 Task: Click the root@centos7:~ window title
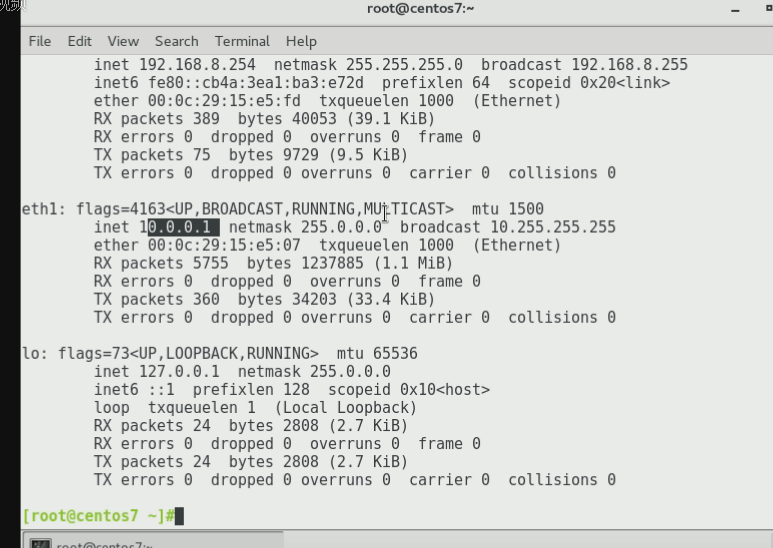tap(421, 8)
